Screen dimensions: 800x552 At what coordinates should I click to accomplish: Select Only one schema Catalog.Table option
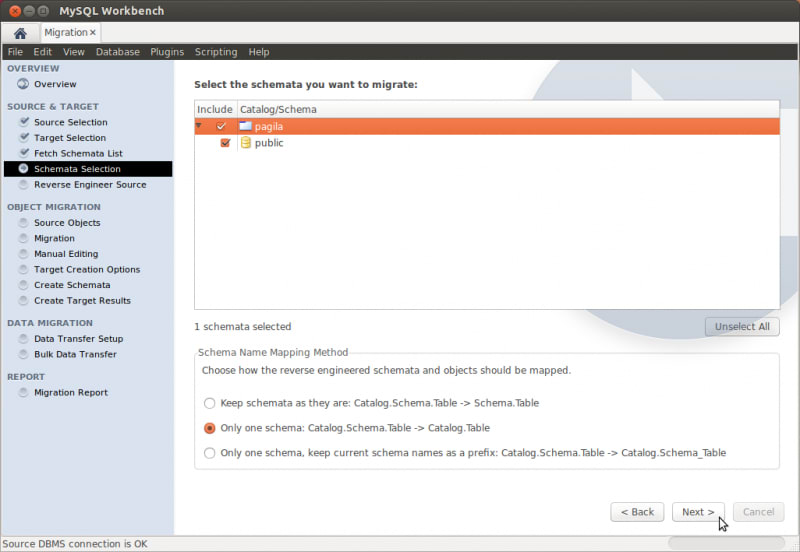tap(209, 428)
